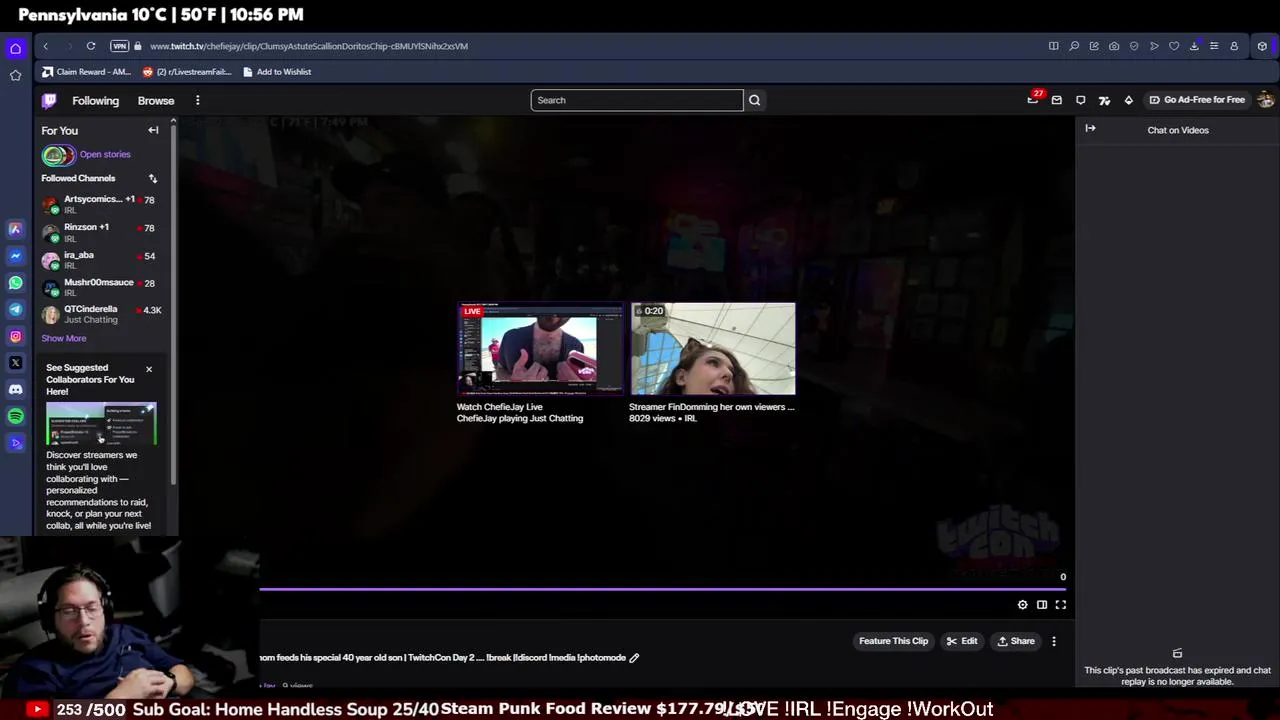Click the search magnifier button
Viewport: 1280px width, 720px height.
(x=755, y=100)
